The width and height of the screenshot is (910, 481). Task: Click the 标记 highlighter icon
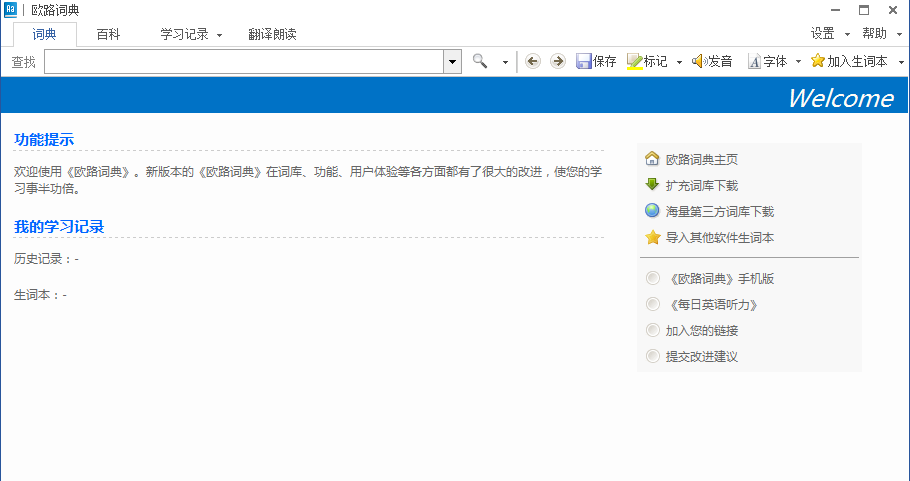(634, 62)
